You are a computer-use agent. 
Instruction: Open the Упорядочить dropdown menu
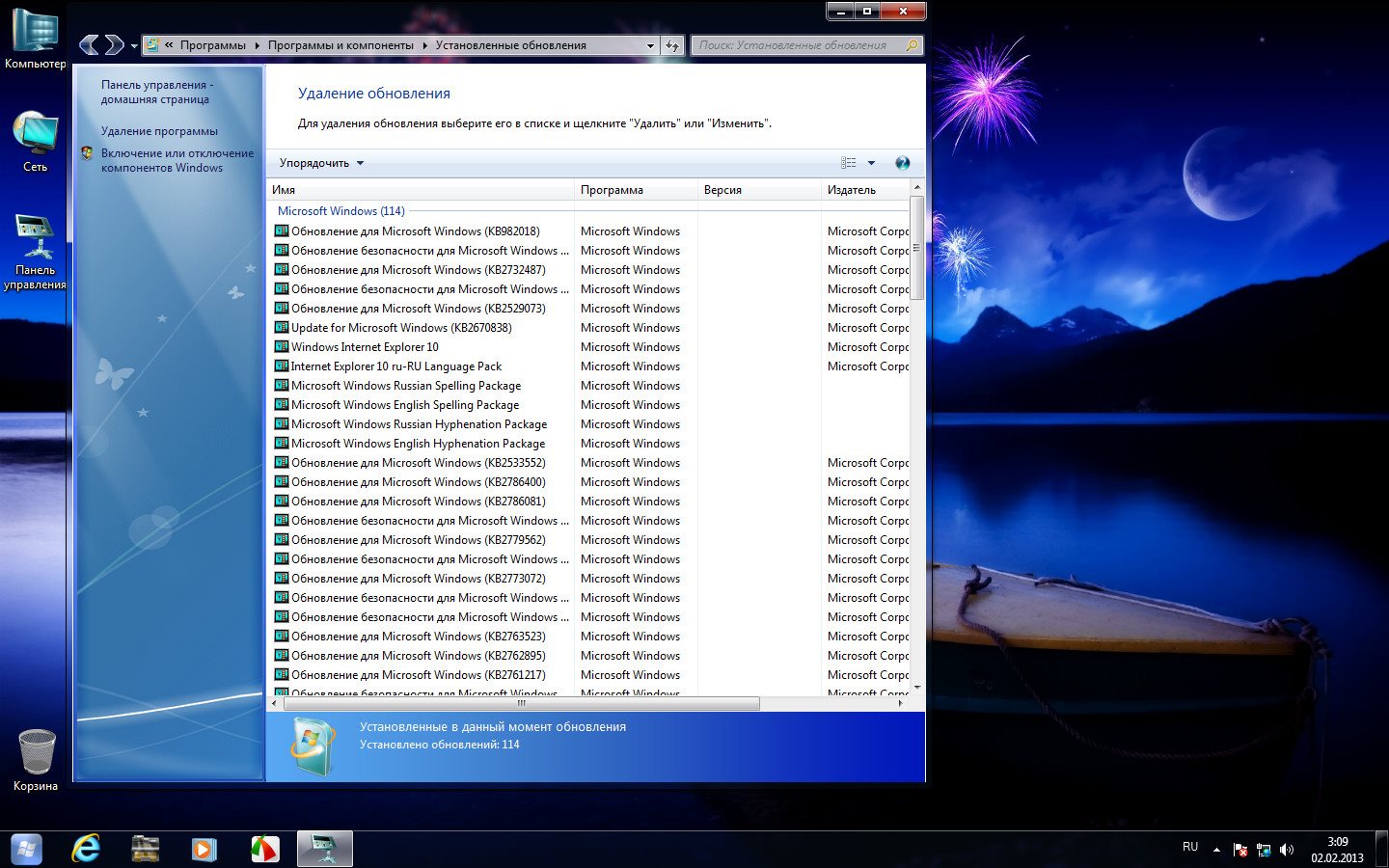coord(321,163)
